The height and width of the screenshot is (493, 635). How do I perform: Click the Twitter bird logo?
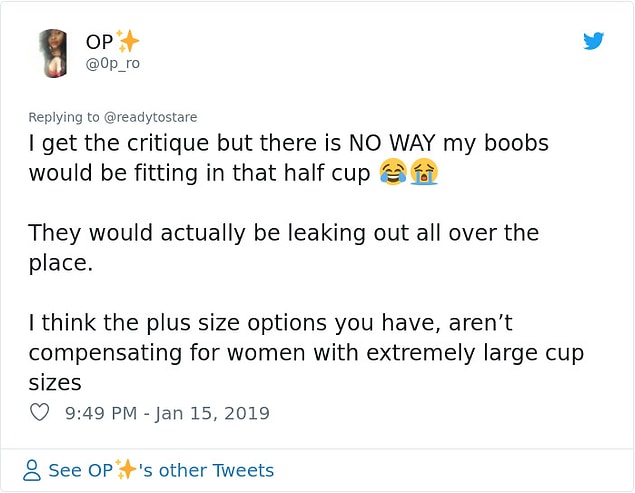pos(593,41)
